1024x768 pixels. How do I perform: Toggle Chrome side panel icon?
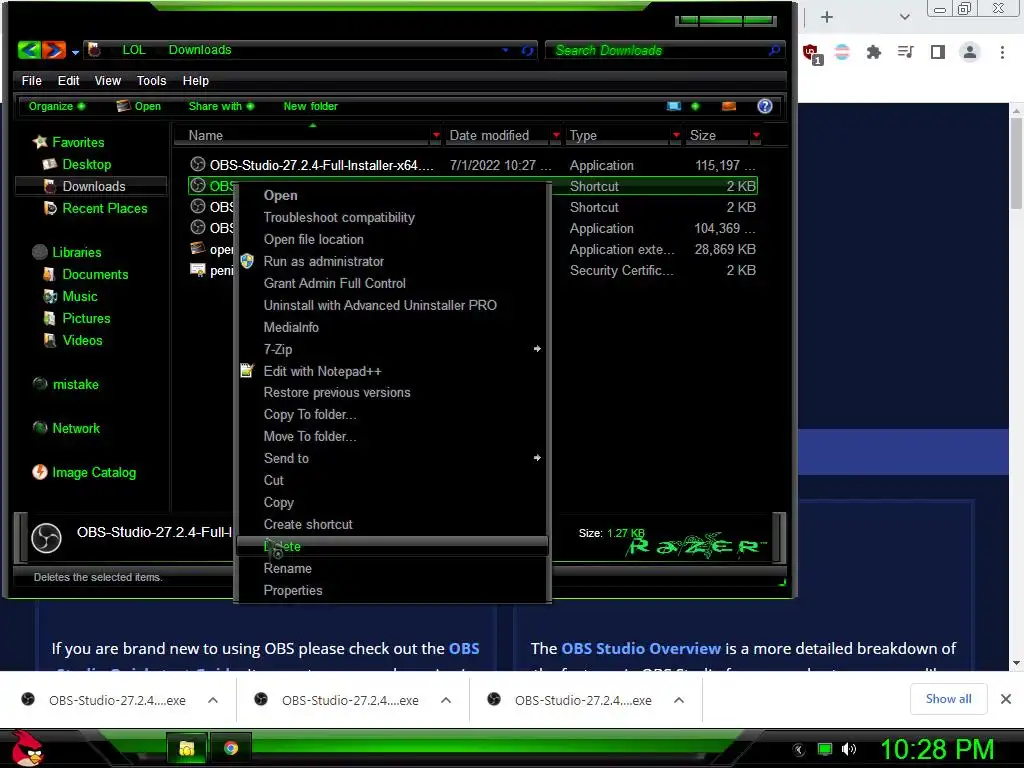[938, 52]
